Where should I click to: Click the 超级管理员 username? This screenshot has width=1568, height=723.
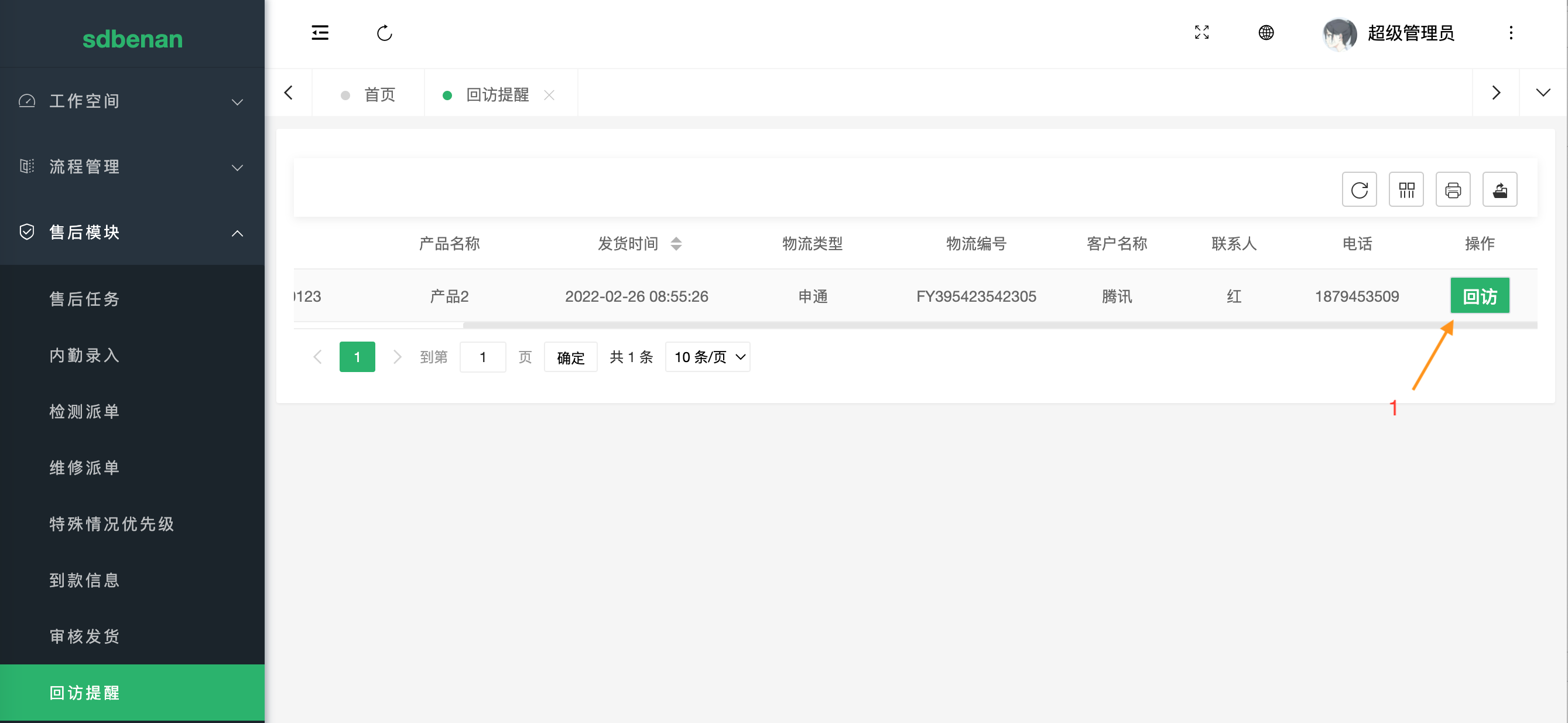click(1411, 33)
